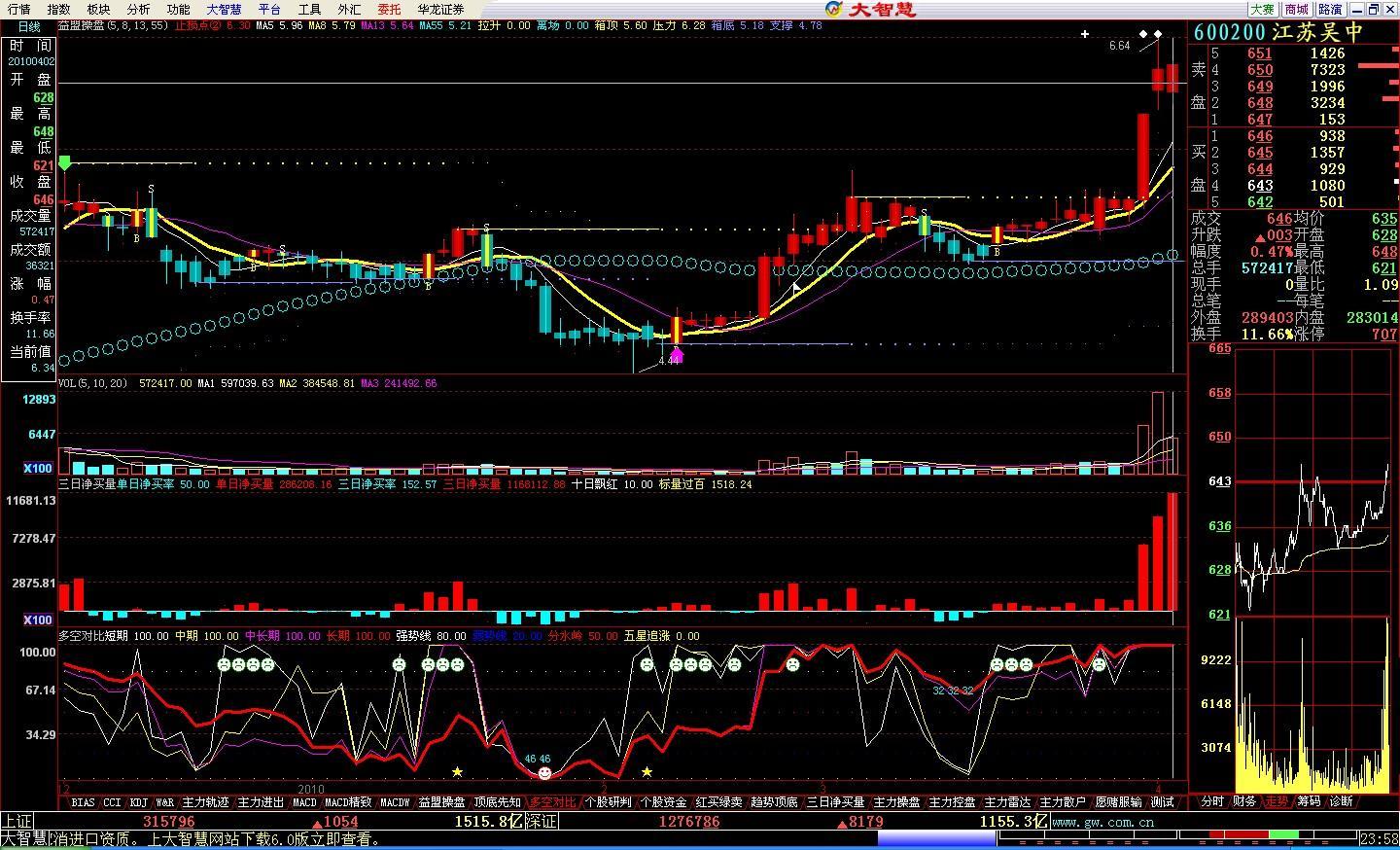Open the 工具 menu
1400x850 pixels.
[309, 10]
